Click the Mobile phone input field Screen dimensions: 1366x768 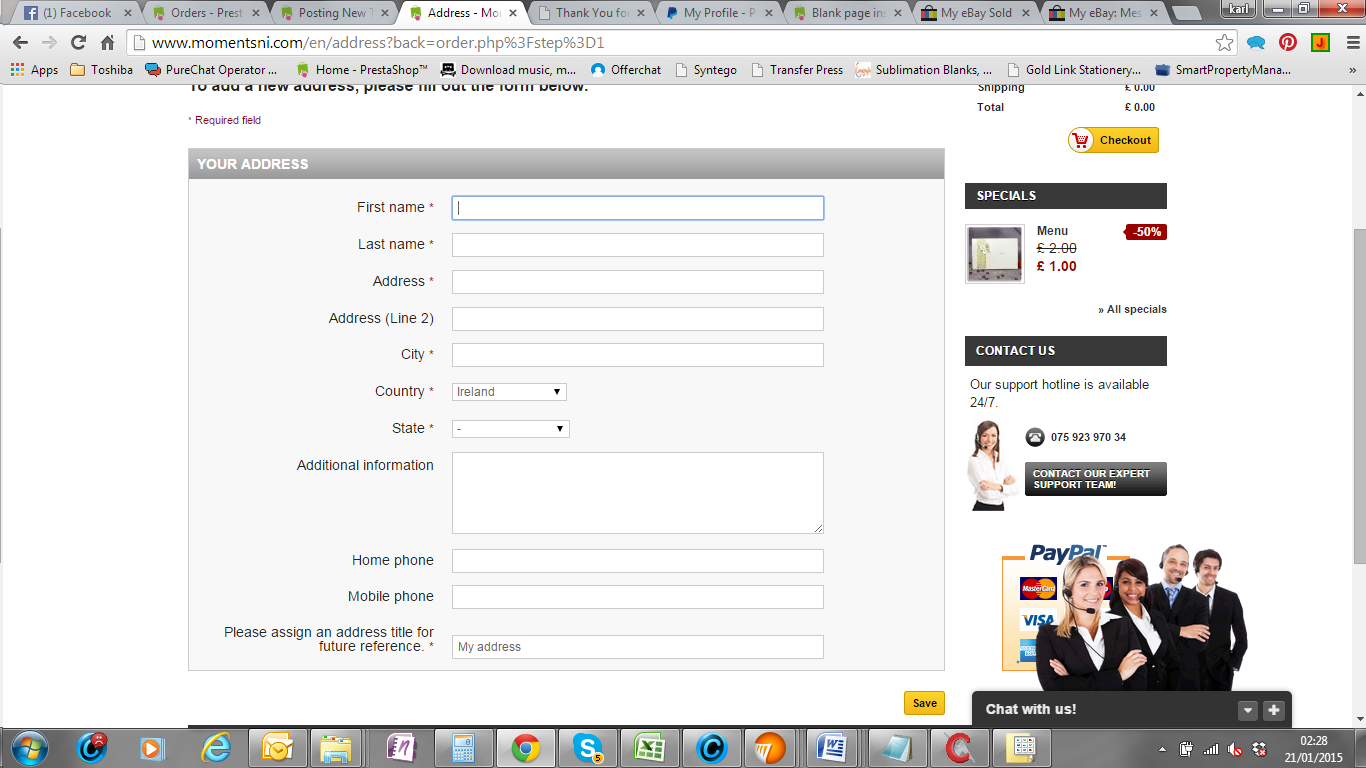[638, 597]
